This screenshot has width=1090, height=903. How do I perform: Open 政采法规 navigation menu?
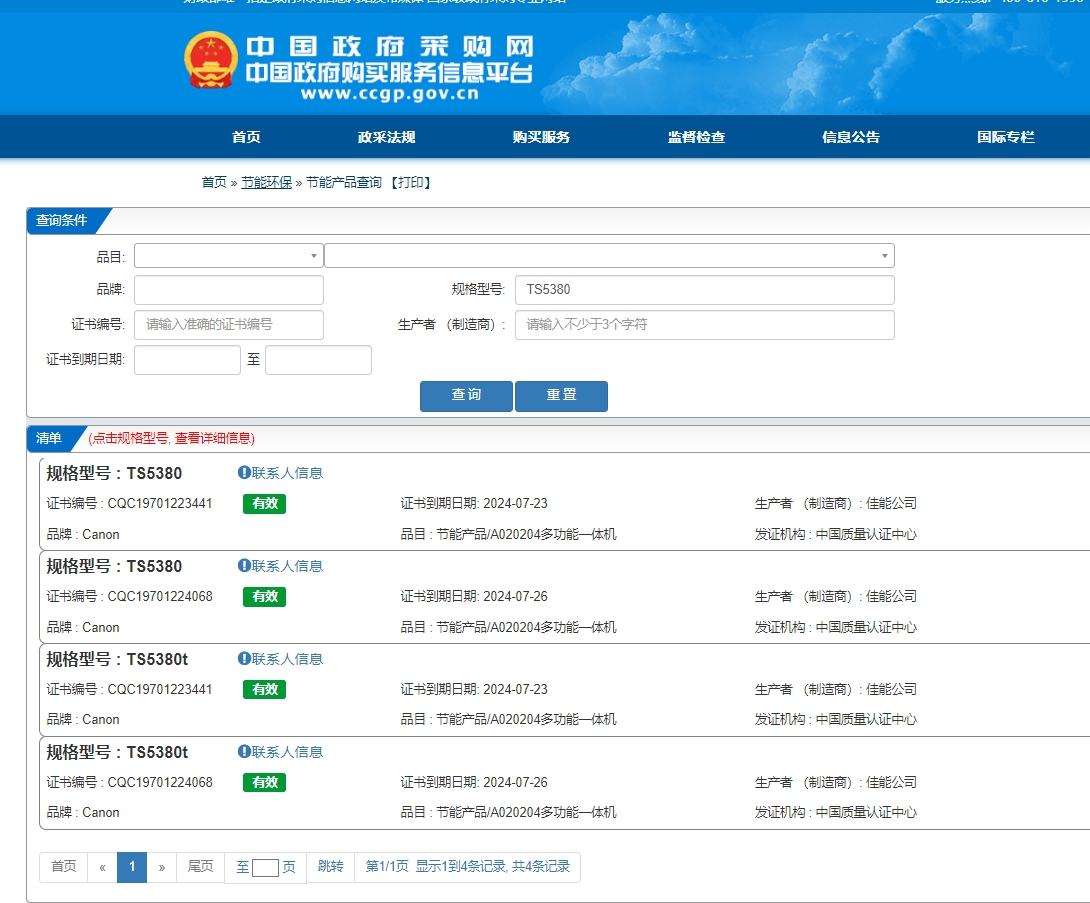(387, 137)
